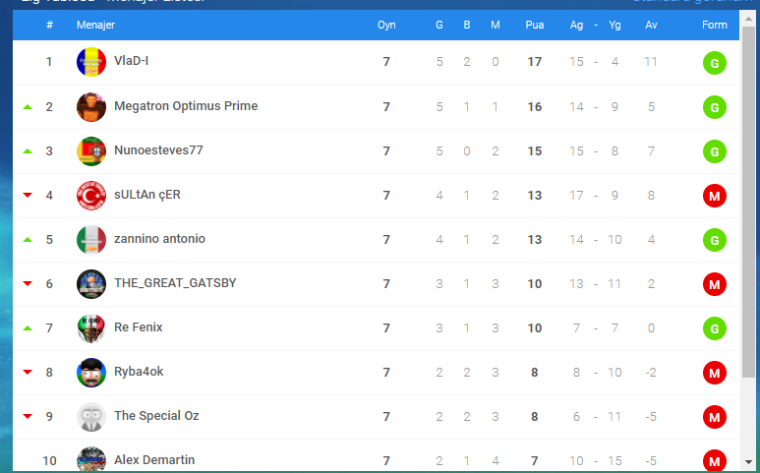Click Ryba4ok's mustached avatar
This screenshot has height=473, width=760.
coord(91,373)
